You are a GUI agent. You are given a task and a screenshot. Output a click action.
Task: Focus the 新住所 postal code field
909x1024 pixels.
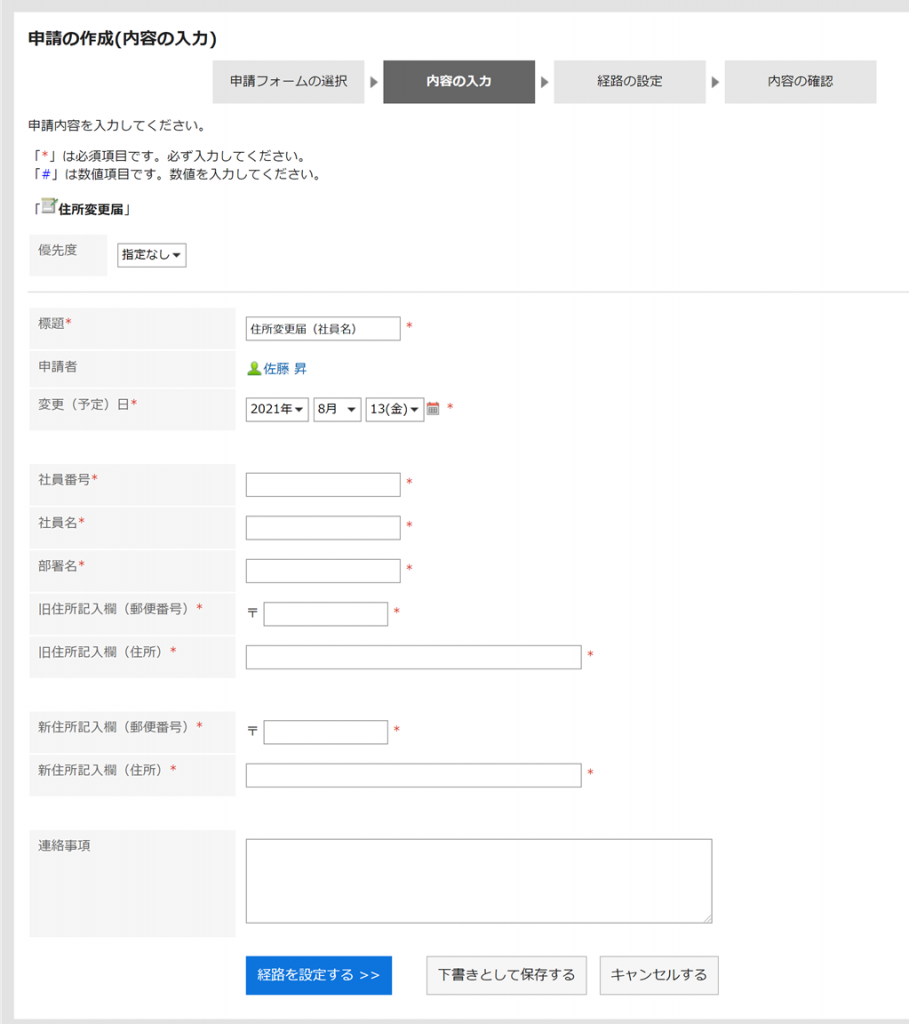pos(326,732)
